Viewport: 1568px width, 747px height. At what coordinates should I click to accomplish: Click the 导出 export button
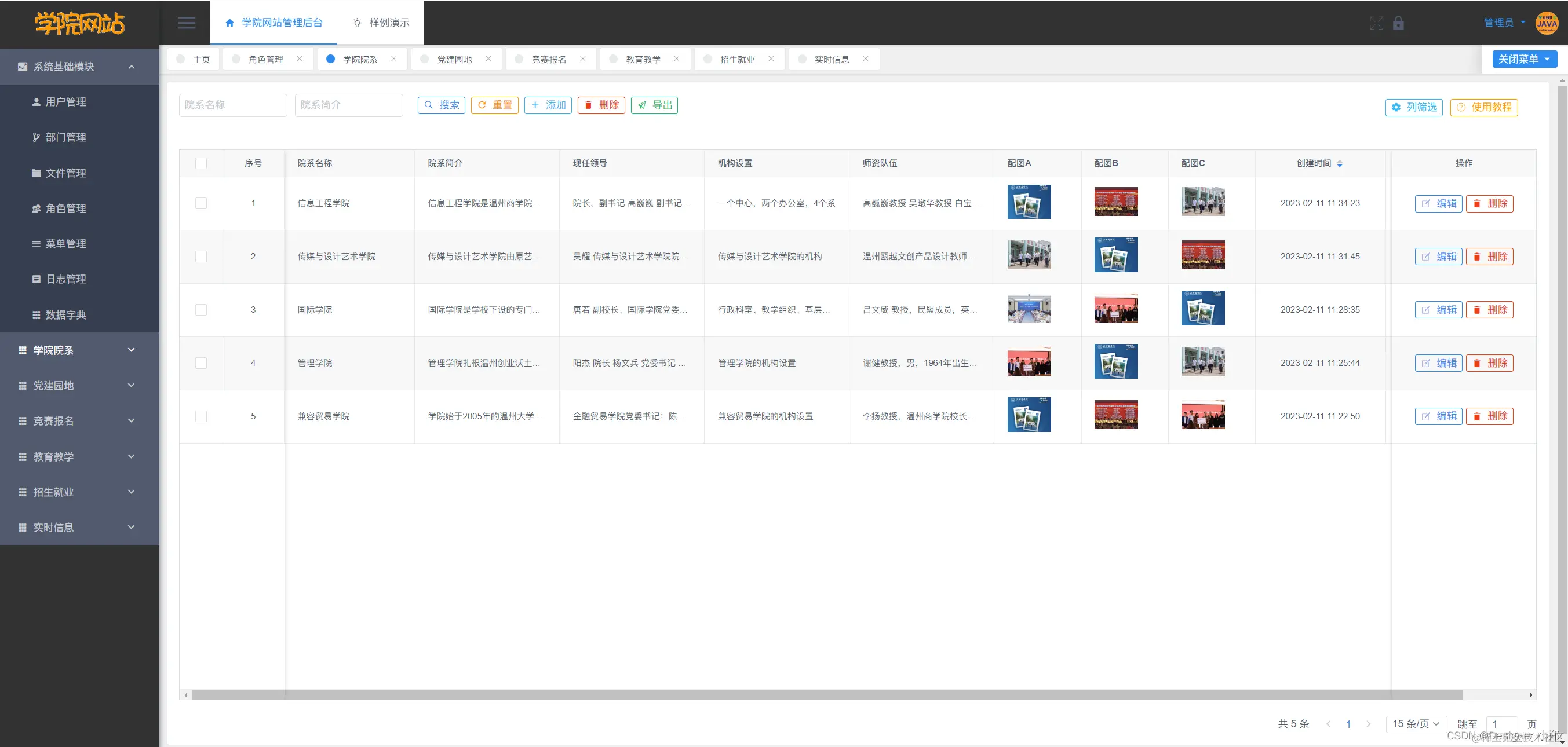coord(654,105)
